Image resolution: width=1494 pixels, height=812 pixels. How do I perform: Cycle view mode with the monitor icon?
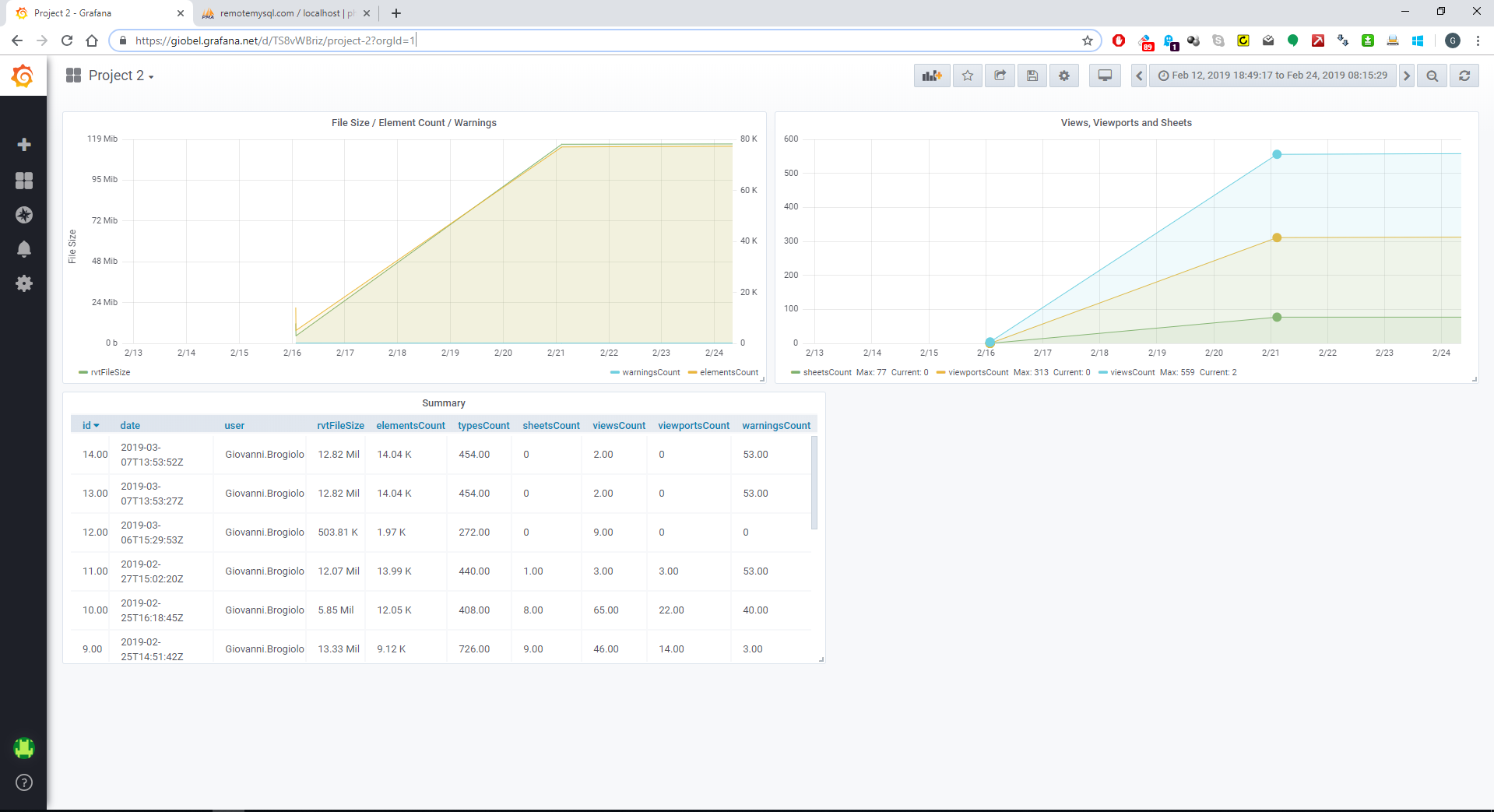(x=1105, y=76)
